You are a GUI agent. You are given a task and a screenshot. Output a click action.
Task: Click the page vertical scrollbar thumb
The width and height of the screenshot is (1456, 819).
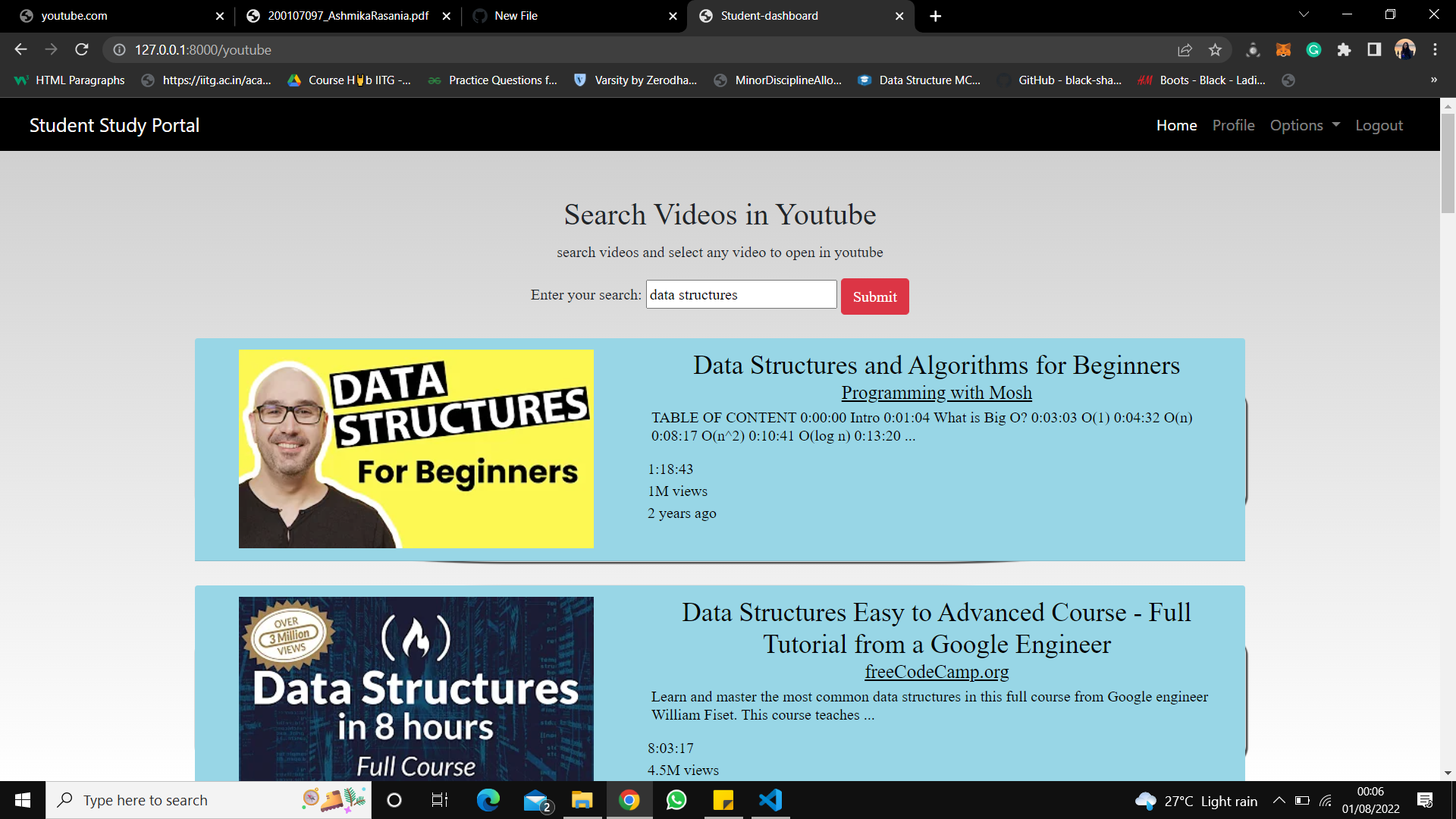(1448, 163)
